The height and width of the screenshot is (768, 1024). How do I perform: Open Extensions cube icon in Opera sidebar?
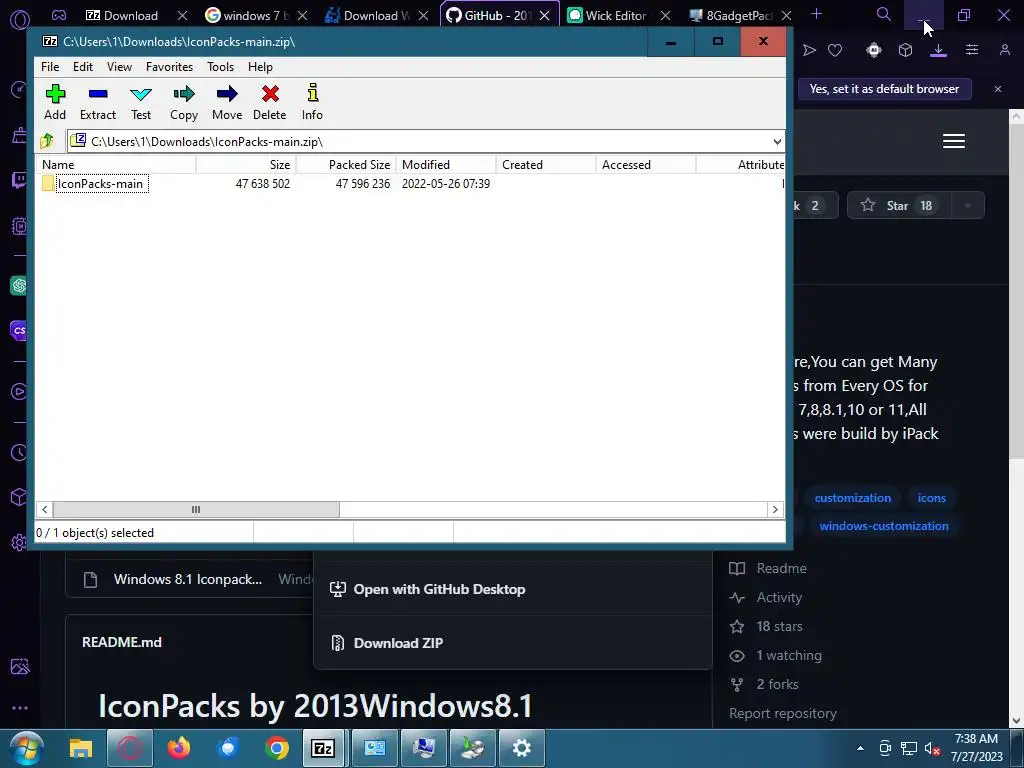coord(20,497)
